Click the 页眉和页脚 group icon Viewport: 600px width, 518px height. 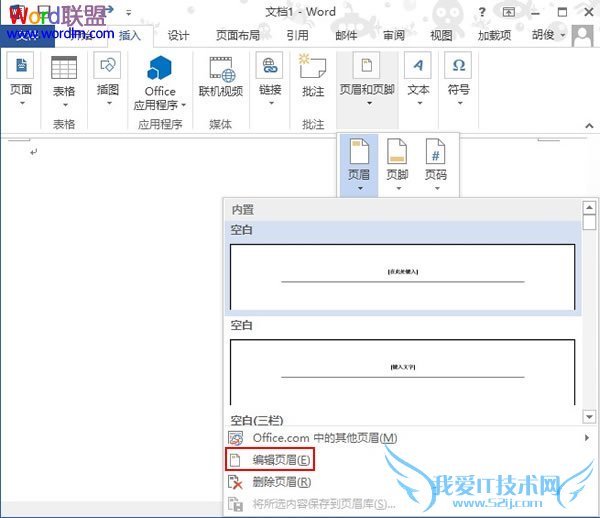366,65
